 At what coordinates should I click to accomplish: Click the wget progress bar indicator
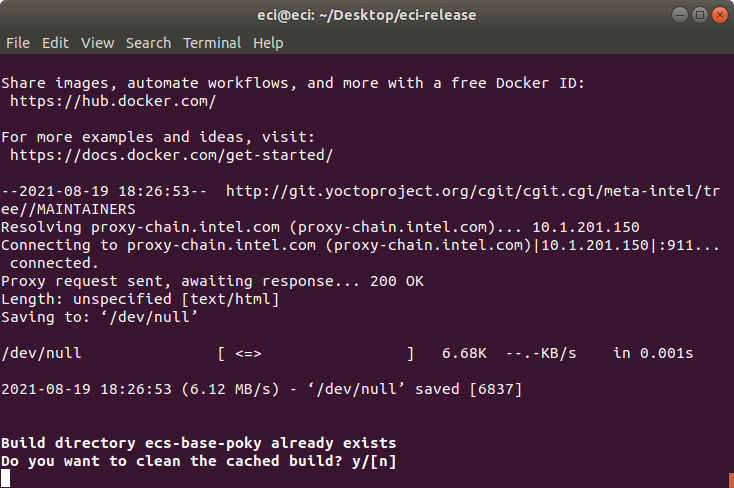[249, 353]
